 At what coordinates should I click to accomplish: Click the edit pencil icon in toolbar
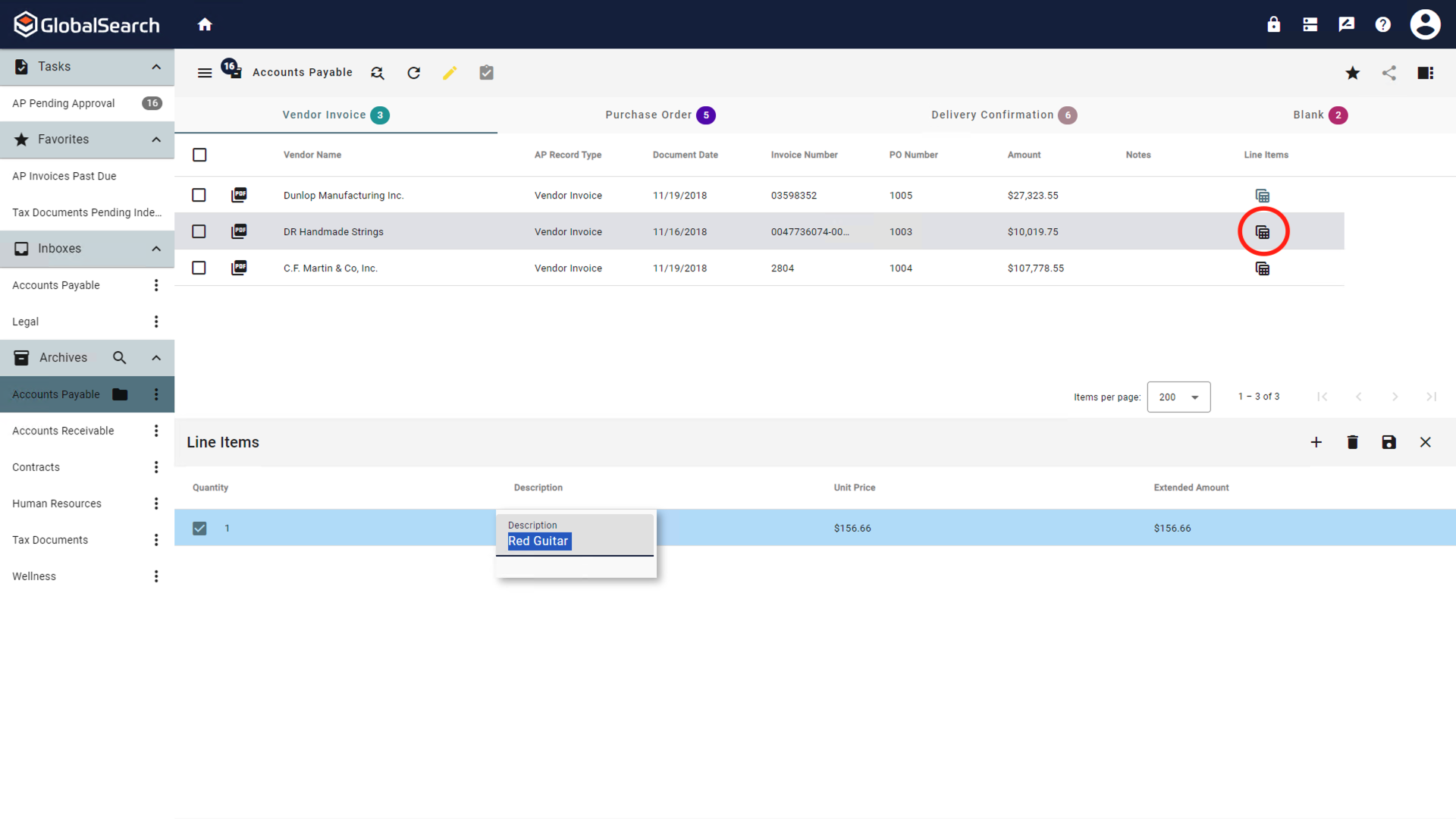(x=450, y=72)
